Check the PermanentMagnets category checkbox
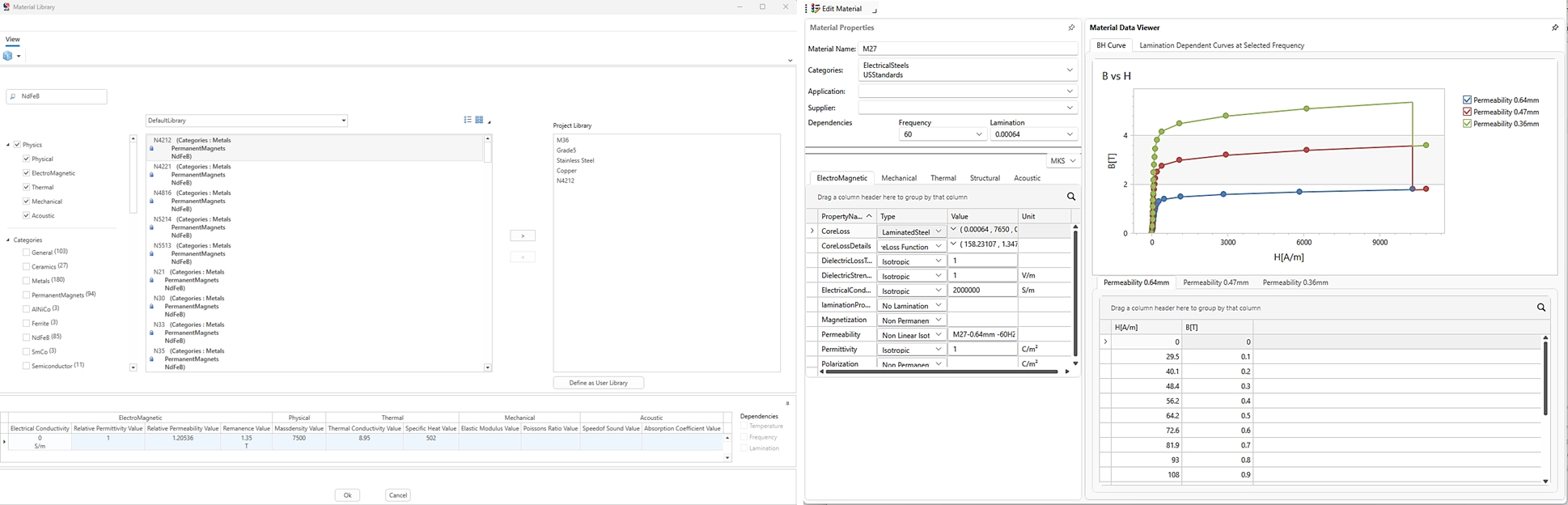The image size is (1568, 505). (27, 295)
